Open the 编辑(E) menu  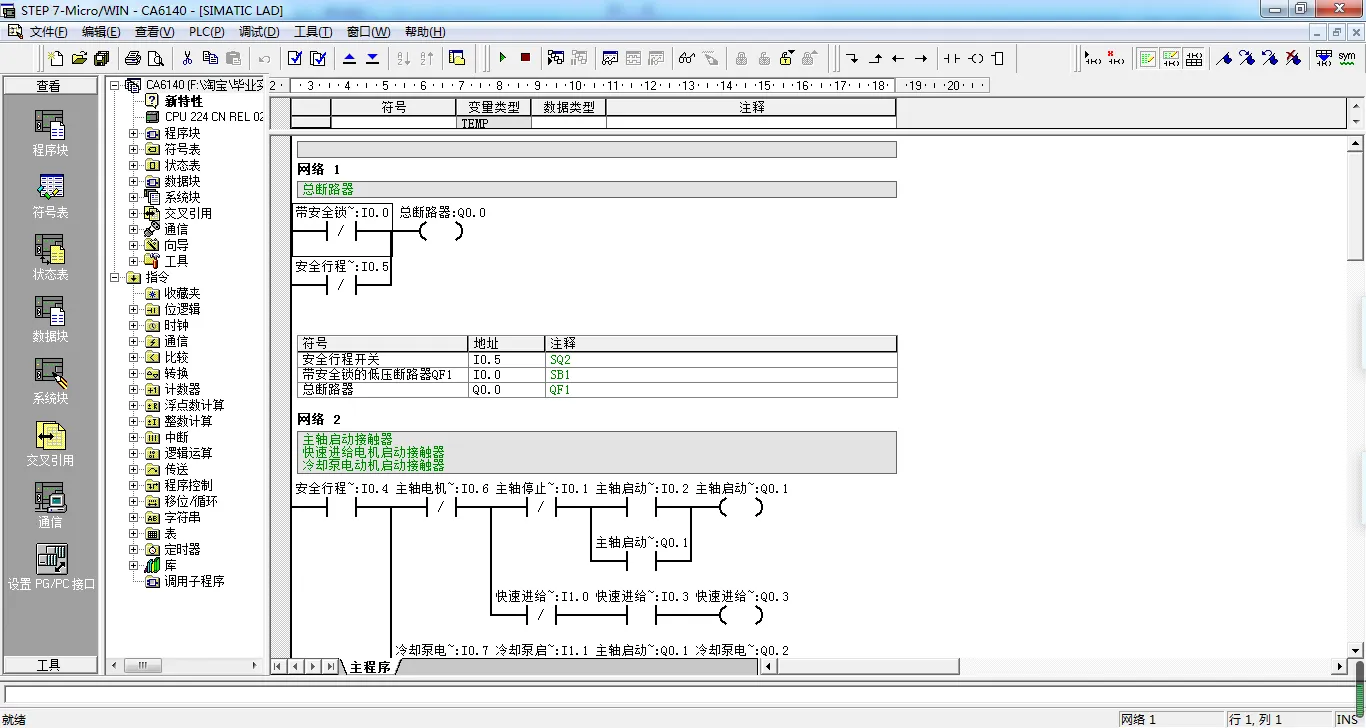click(x=101, y=32)
